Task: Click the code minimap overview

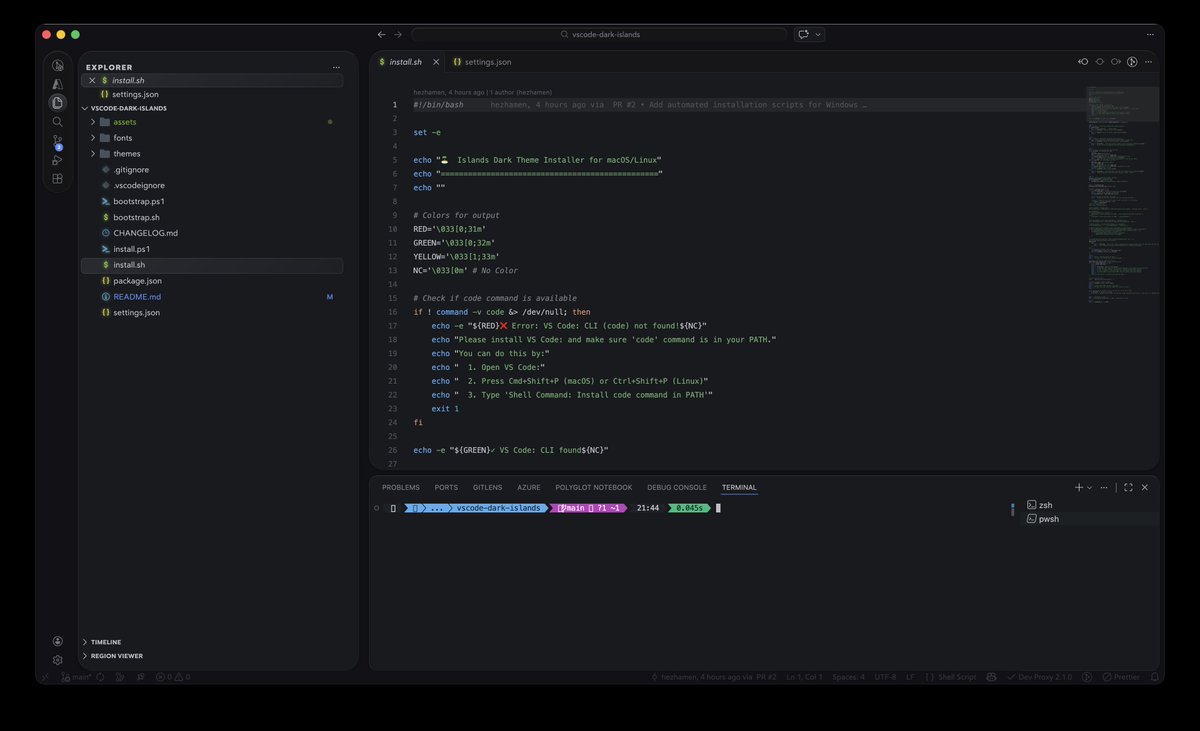Action: click(x=1123, y=195)
